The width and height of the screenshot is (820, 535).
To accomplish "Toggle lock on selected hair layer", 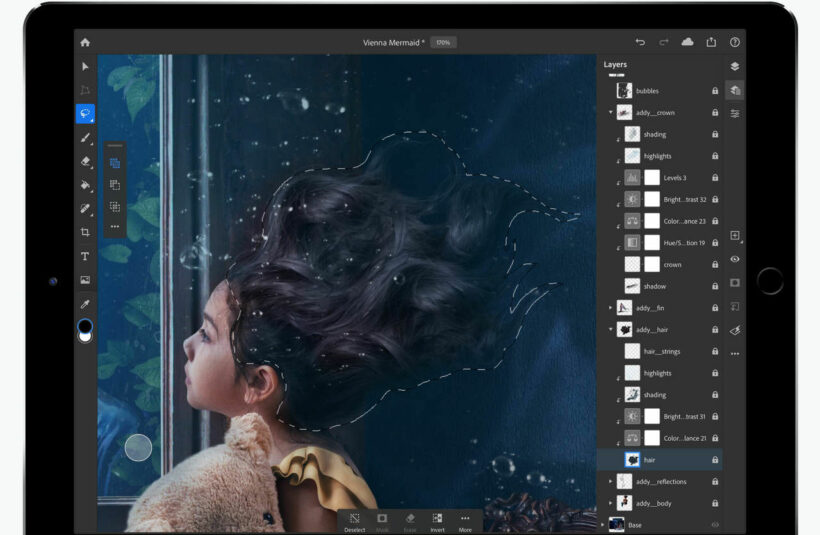I will click(715, 460).
